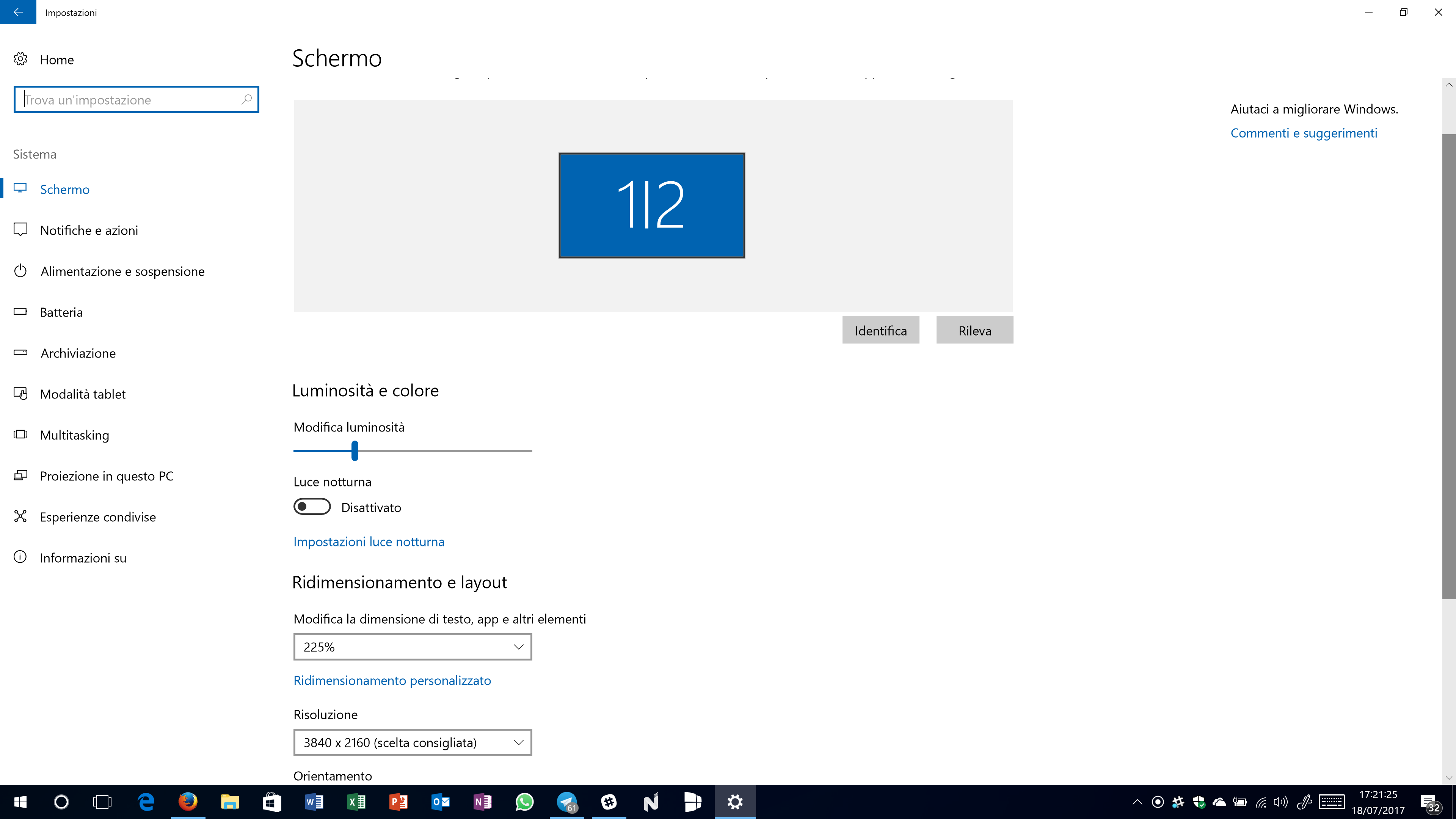The height and width of the screenshot is (819, 1456).
Task: Switch to Firefox on the taskbar
Action: (188, 802)
